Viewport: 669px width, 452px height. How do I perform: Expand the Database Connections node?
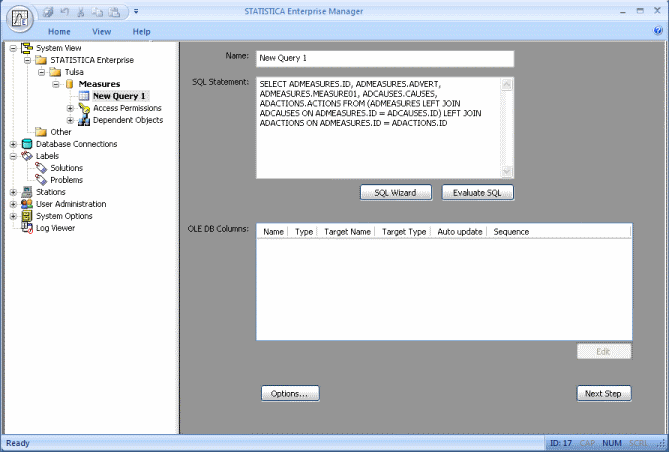point(13,144)
